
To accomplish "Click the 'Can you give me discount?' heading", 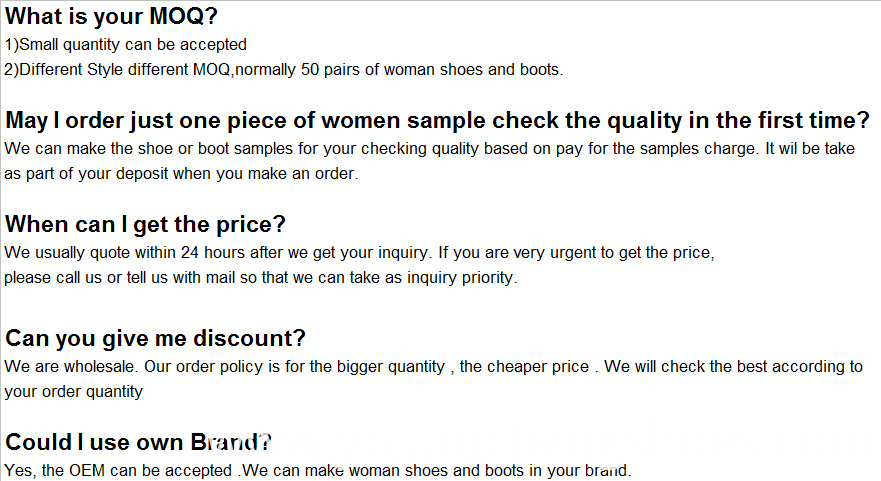I will tap(156, 338).
